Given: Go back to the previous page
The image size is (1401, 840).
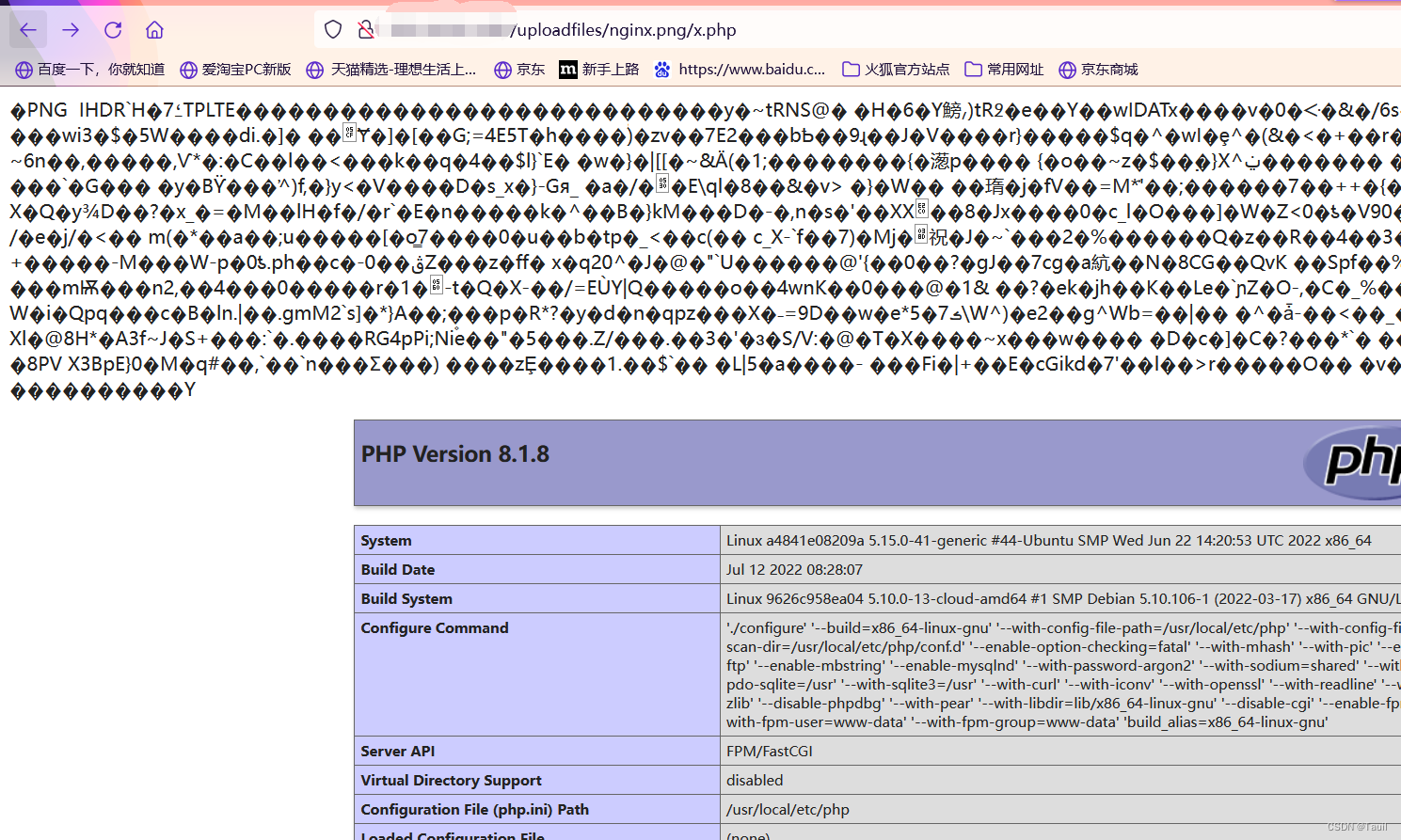Looking at the screenshot, I should [x=28, y=30].
